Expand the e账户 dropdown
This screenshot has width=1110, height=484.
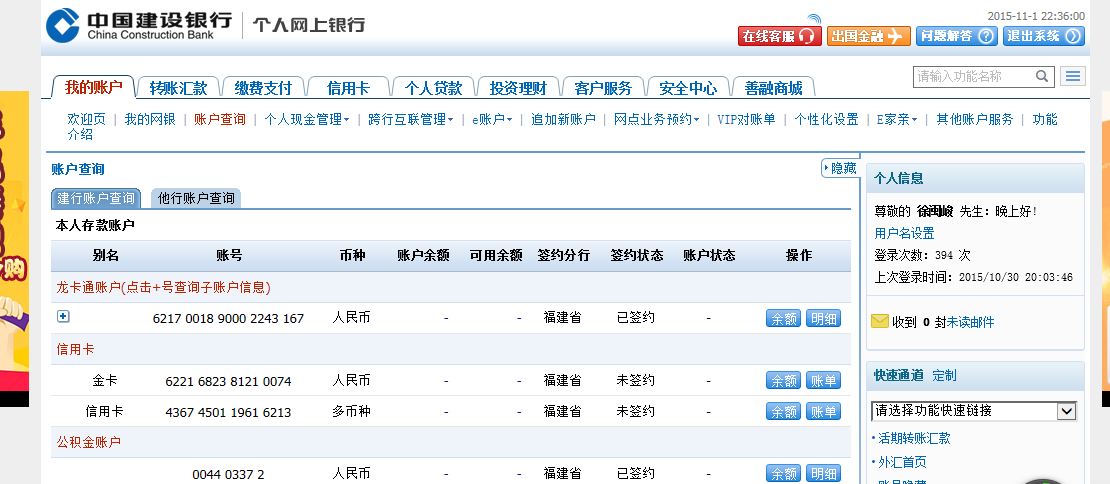pyautogui.click(x=492, y=120)
